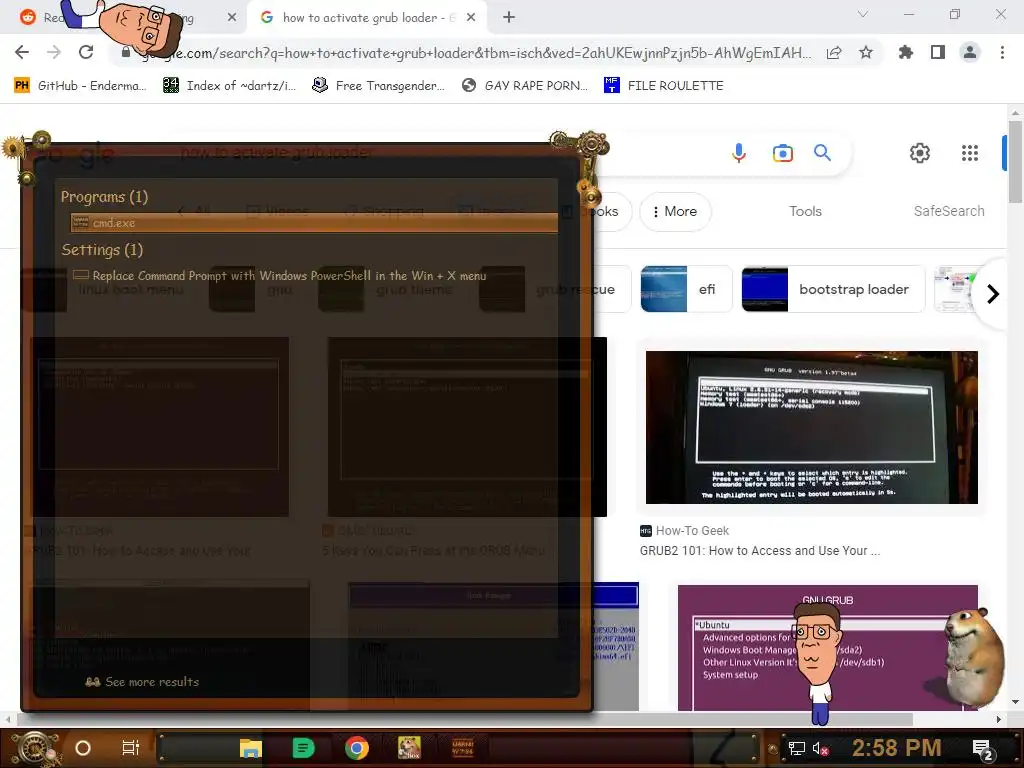This screenshot has width=1024, height=768.
Task: Close the 'how to activate grub loader' tab
Action: tap(471, 18)
